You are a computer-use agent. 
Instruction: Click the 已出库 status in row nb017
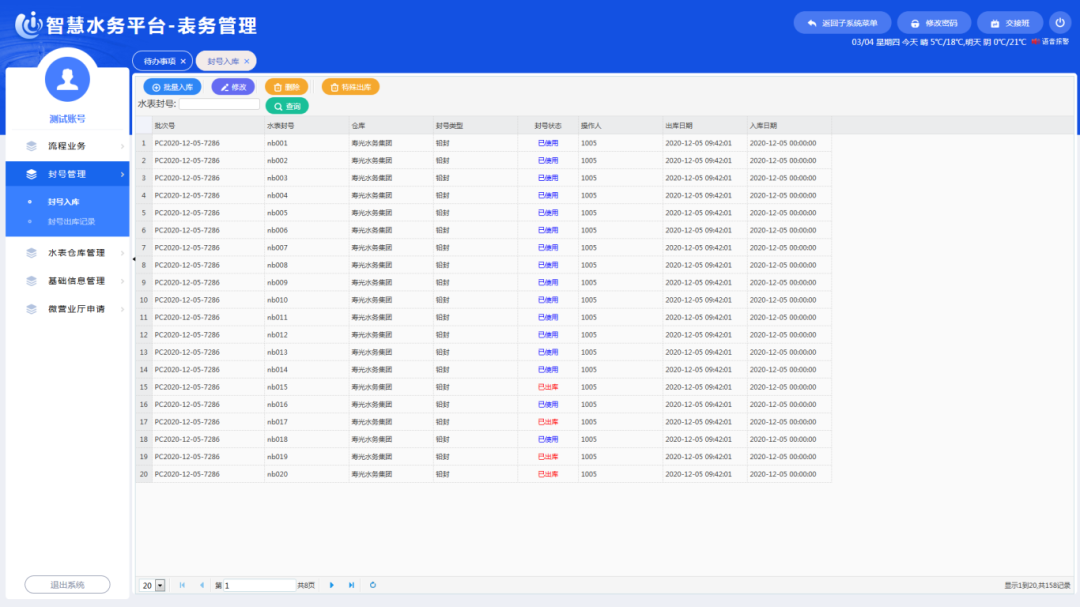click(x=548, y=422)
